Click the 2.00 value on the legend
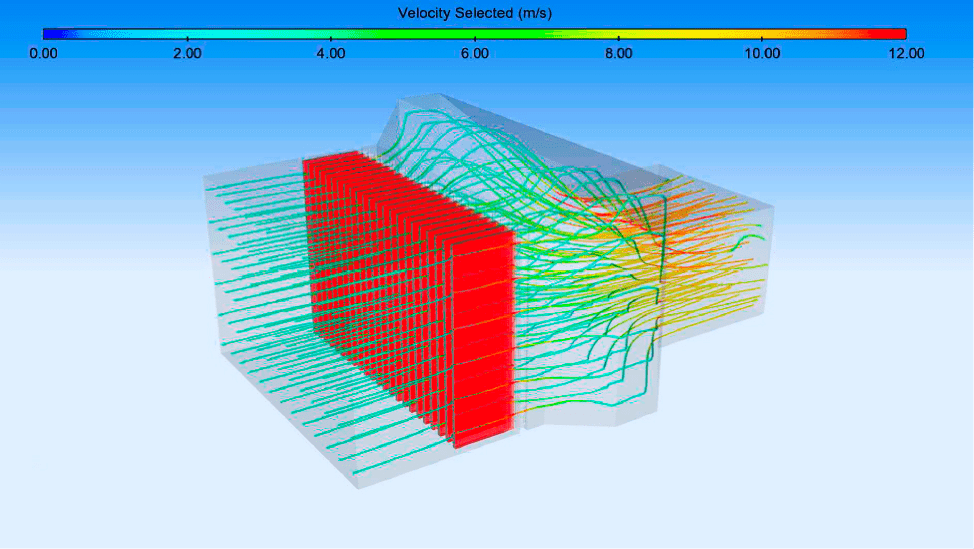The height and width of the screenshot is (549, 974). click(187, 53)
